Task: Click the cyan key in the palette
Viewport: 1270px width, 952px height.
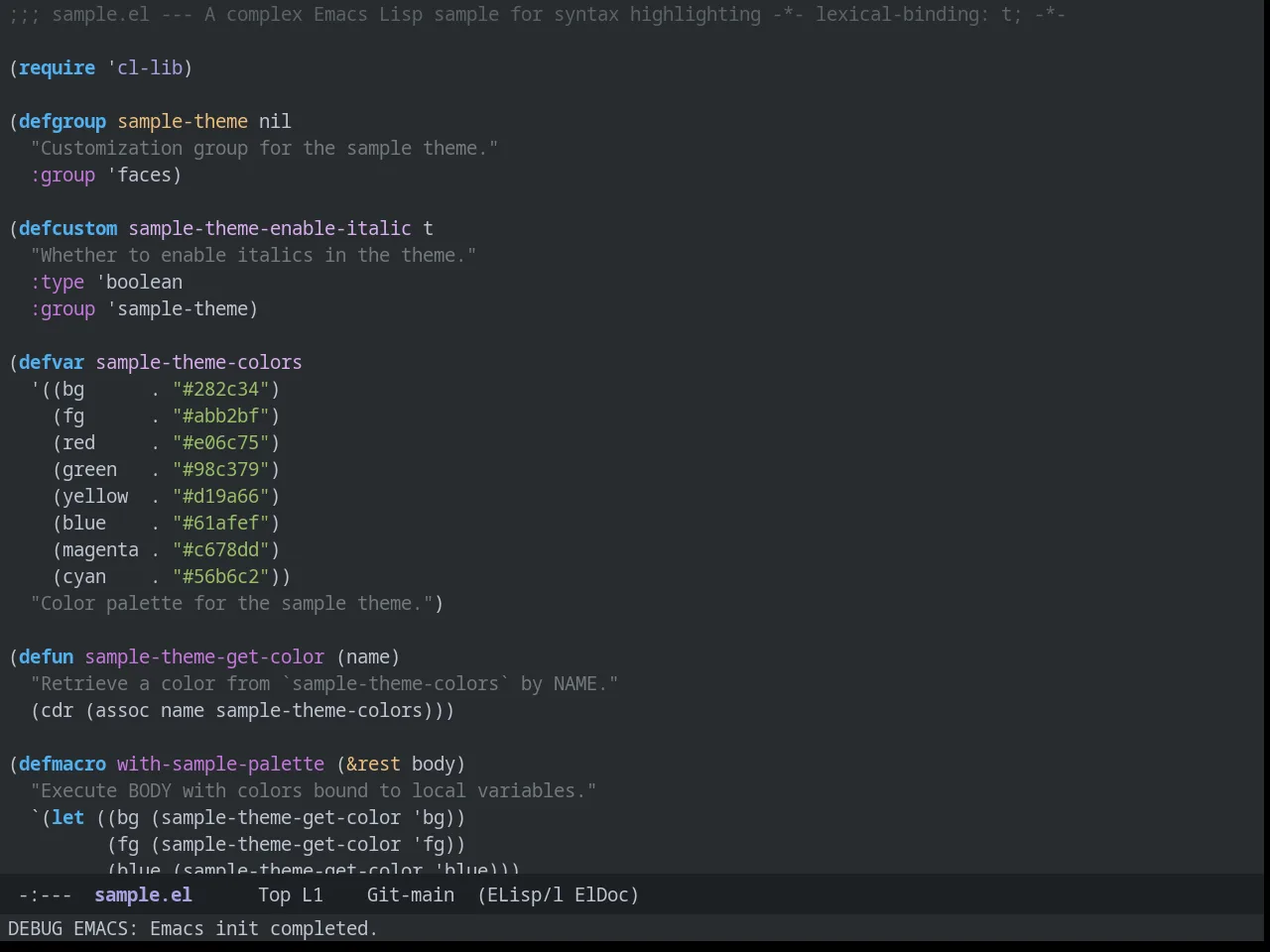Action: (x=84, y=576)
